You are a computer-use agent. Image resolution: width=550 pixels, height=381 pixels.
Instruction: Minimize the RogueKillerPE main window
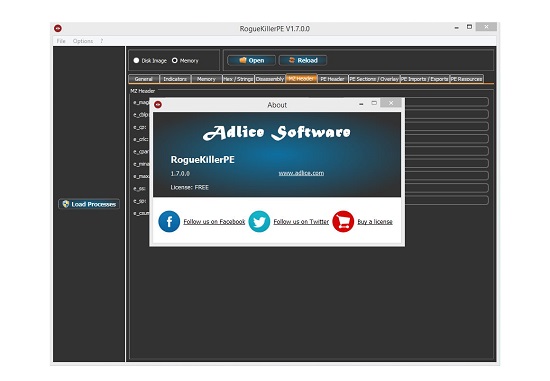[x=457, y=27]
